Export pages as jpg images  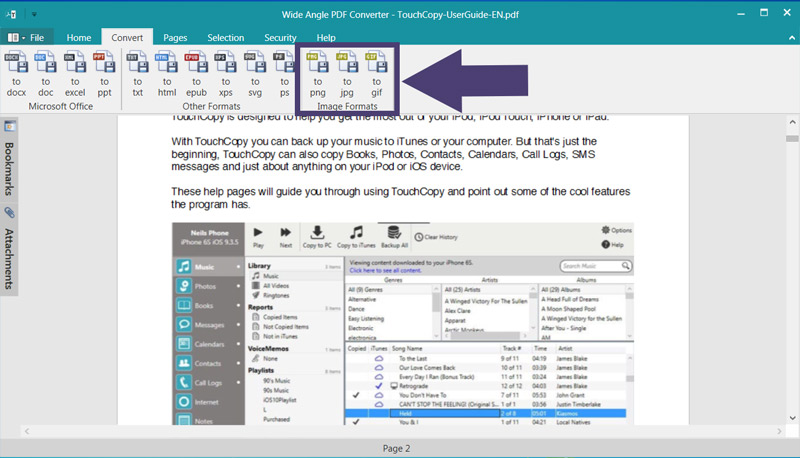pos(347,73)
